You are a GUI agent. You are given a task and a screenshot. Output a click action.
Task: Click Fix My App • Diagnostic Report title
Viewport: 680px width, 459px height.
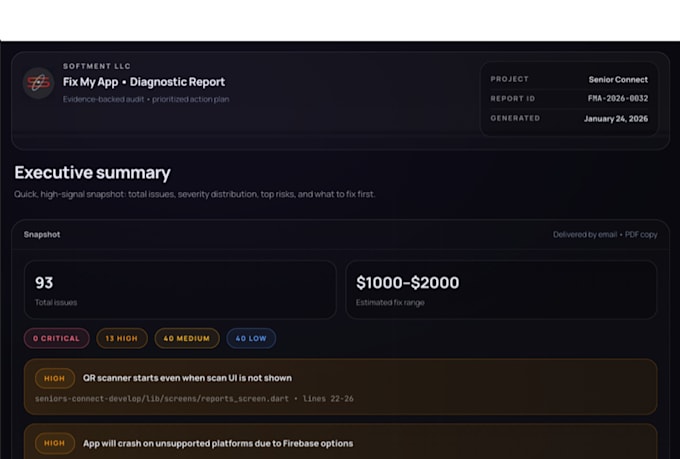(144, 82)
